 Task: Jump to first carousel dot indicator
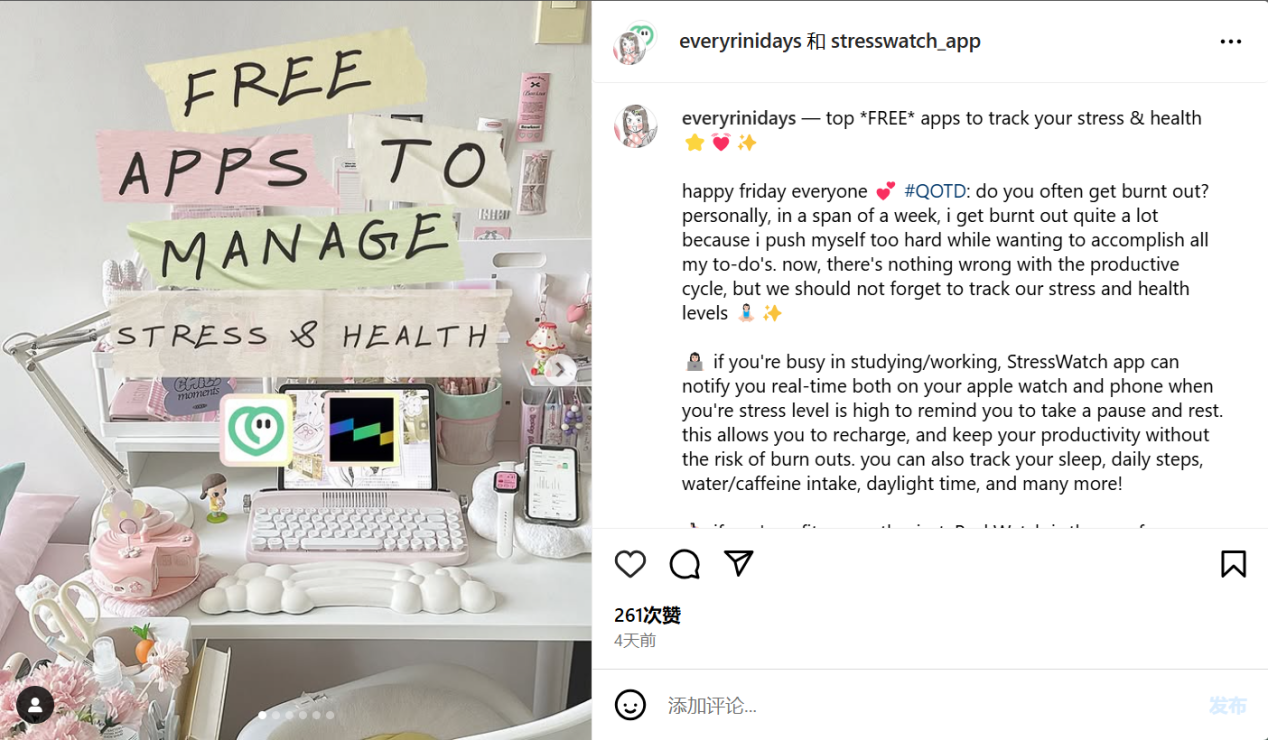(x=263, y=715)
